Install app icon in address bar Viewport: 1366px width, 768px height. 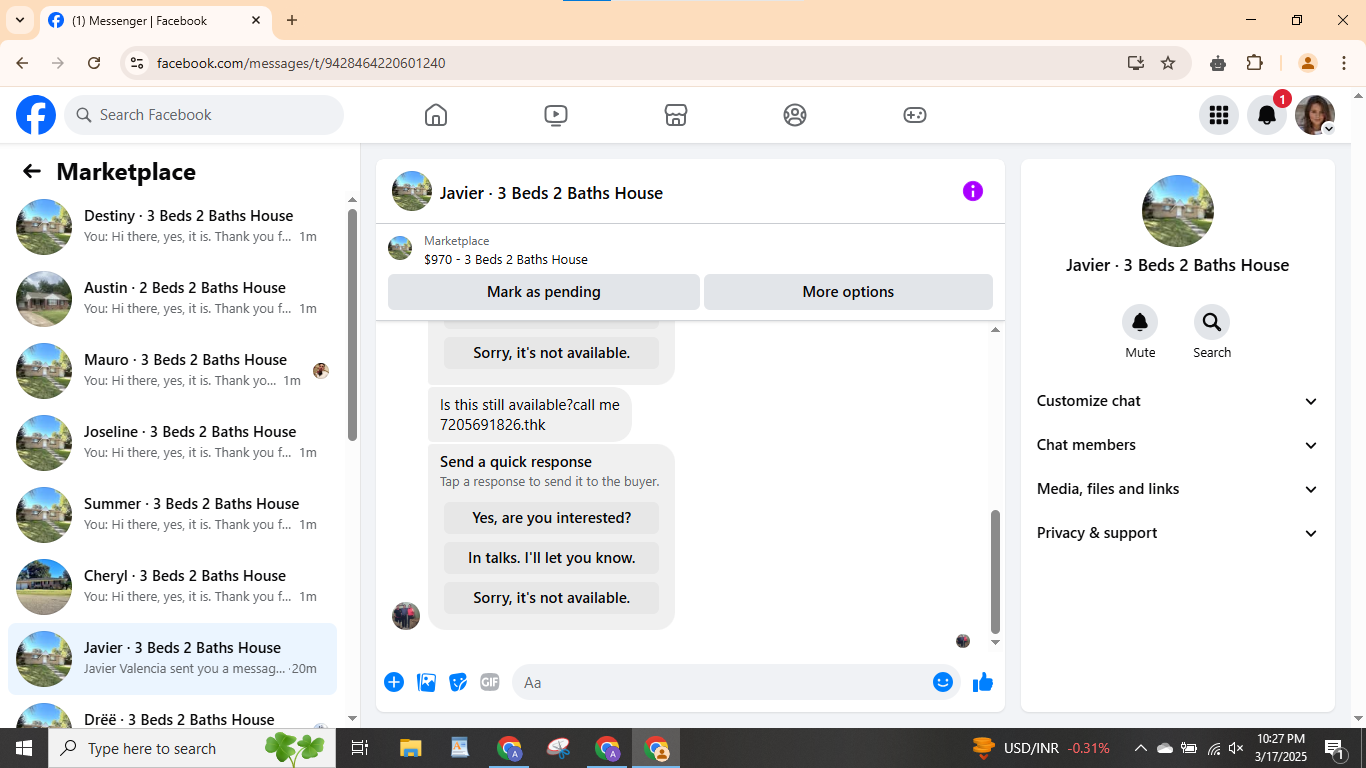pyautogui.click(x=1136, y=63)
